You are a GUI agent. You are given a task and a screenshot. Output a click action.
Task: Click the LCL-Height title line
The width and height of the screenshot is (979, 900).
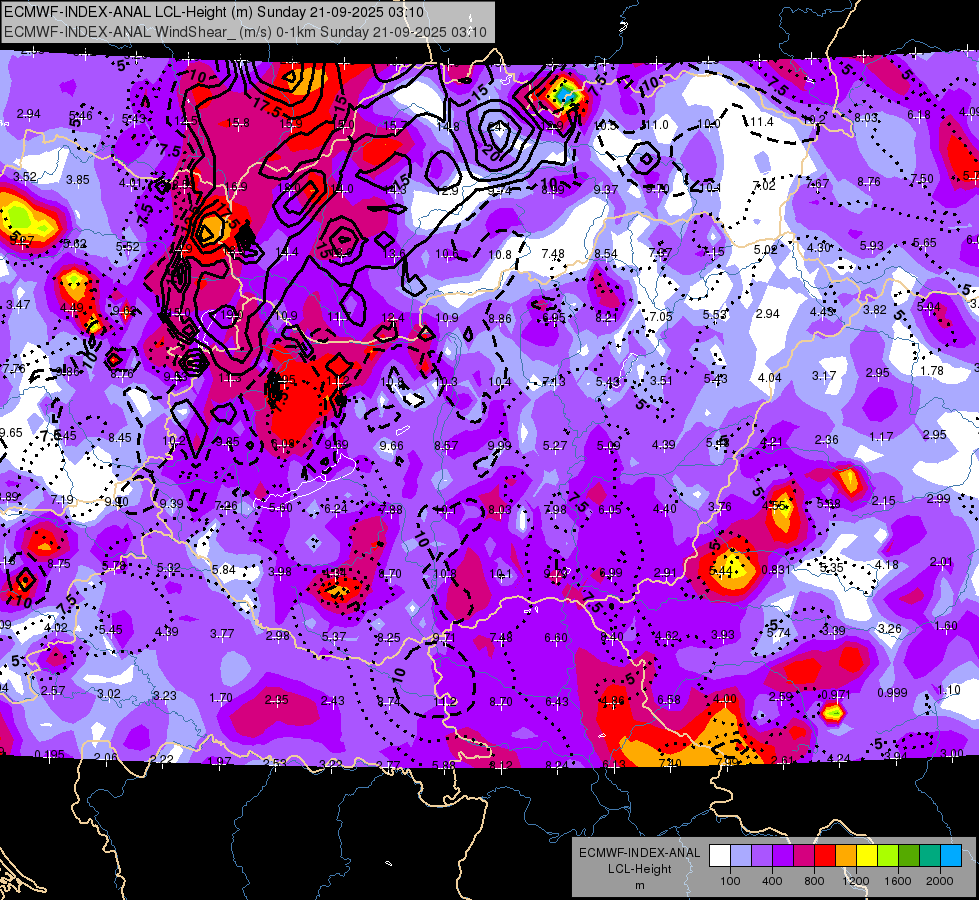point(214,12)
